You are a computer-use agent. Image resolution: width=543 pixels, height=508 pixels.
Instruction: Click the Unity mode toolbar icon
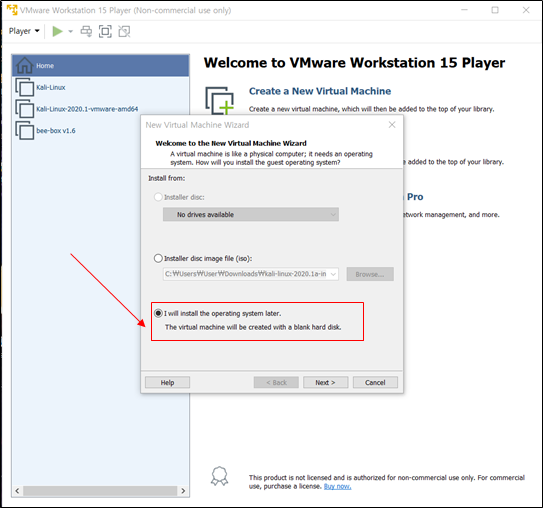point(124,31)
